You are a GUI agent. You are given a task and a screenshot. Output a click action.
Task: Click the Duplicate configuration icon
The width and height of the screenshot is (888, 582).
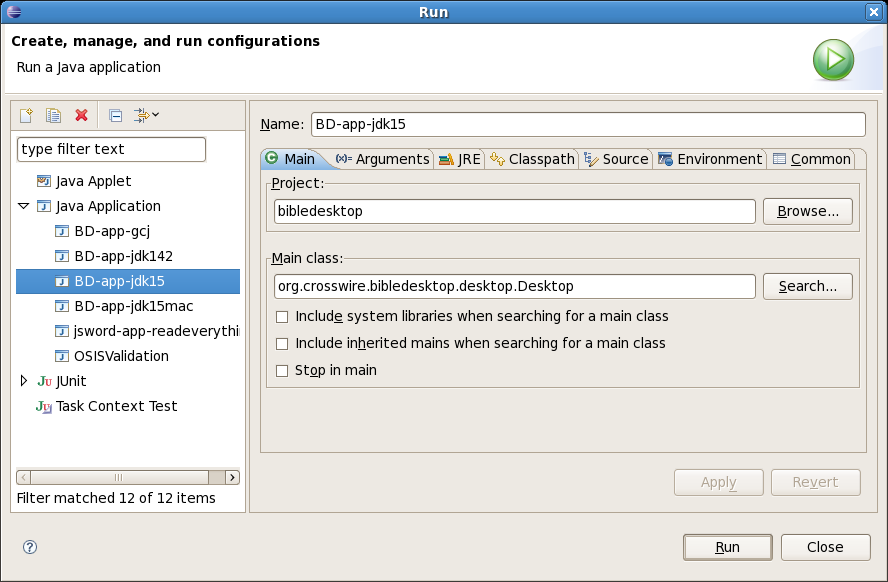54,116
